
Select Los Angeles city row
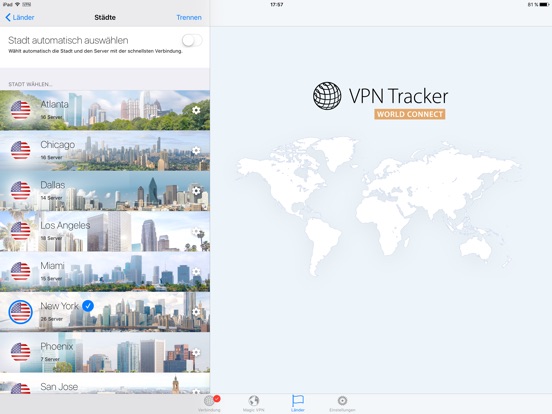[105, 231]
